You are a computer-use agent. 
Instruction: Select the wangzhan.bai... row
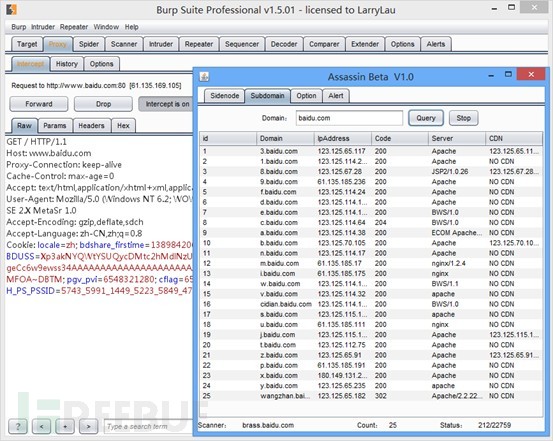point(371,396)
